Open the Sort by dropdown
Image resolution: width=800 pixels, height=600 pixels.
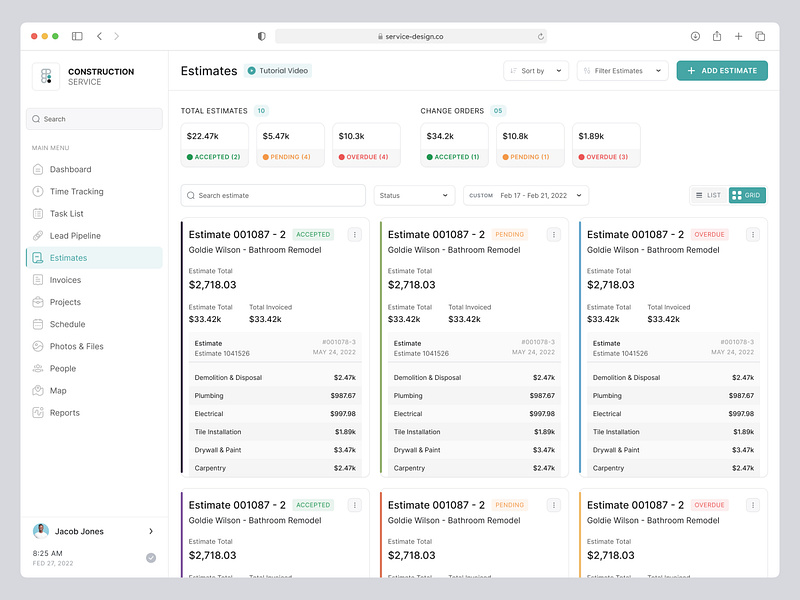point(536,71)
